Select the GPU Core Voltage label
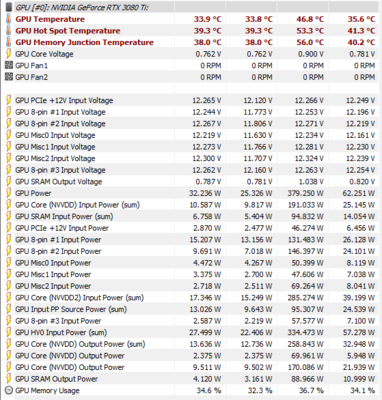 (44, 54)
